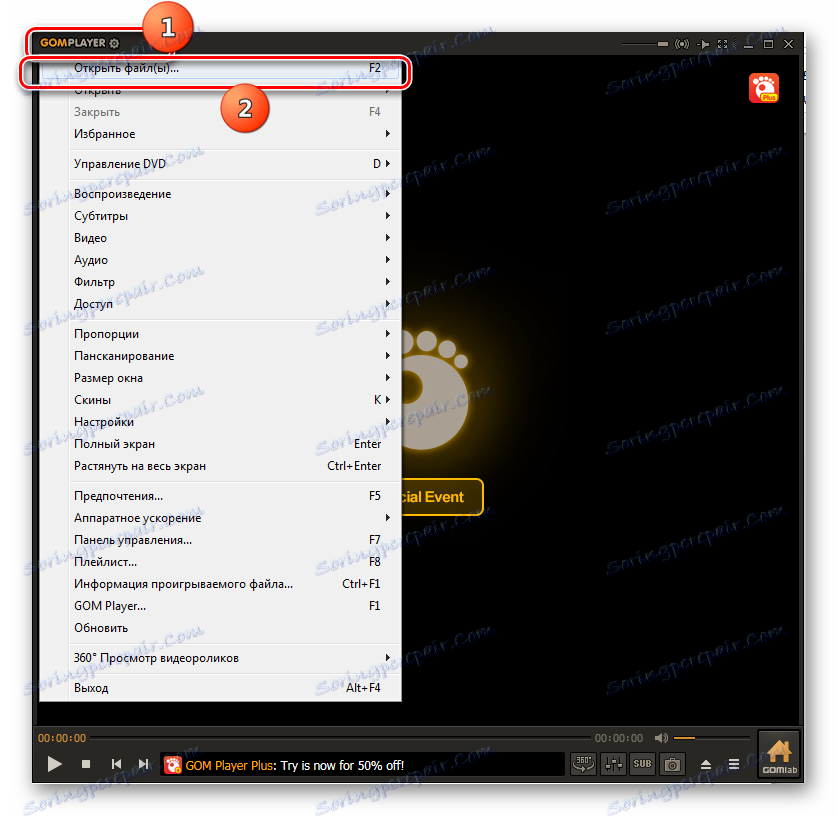
Task: Click the pin-on-top icon in title bar
Action: coord(703,44)
